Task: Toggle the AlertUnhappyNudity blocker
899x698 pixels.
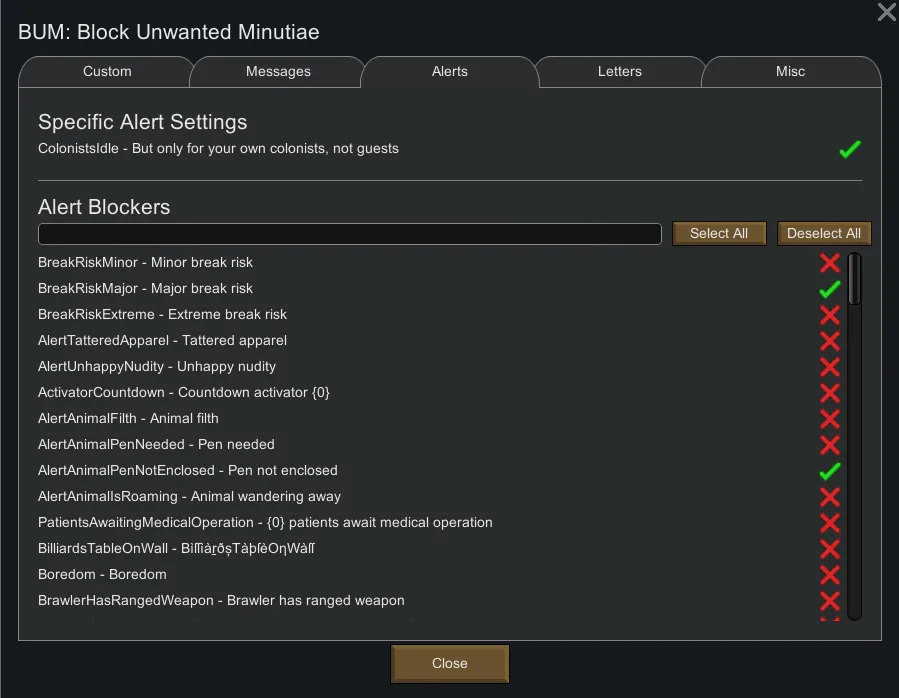Action: point(829,367)
